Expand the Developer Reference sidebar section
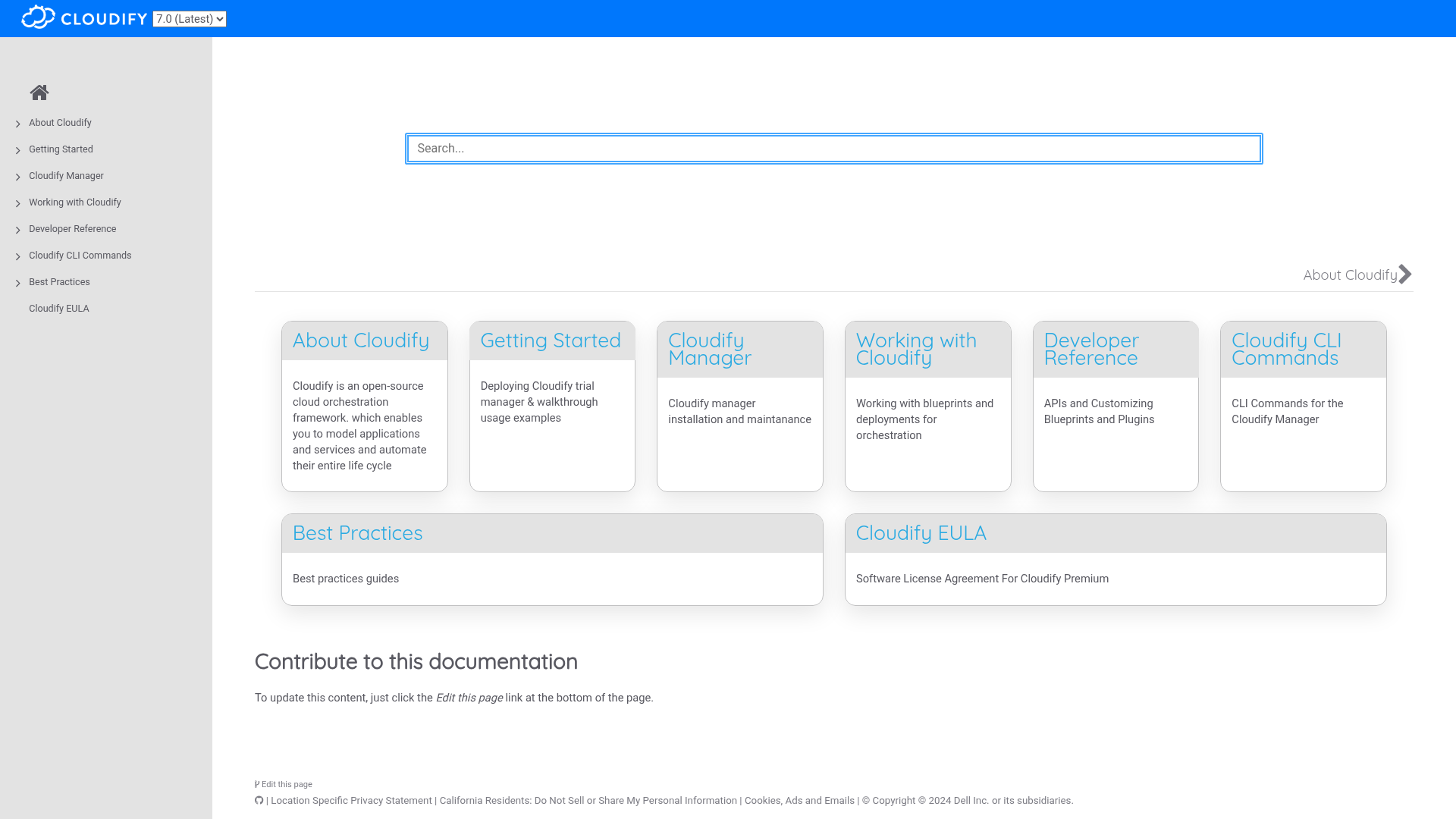This screenshot has width=1456, height=819. (x=17, y=230)
